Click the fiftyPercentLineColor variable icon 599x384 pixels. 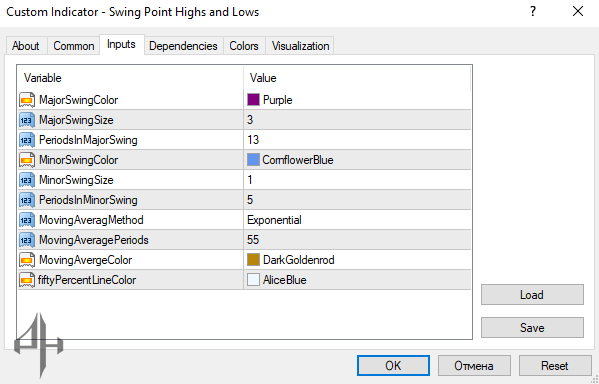(27, 280)
